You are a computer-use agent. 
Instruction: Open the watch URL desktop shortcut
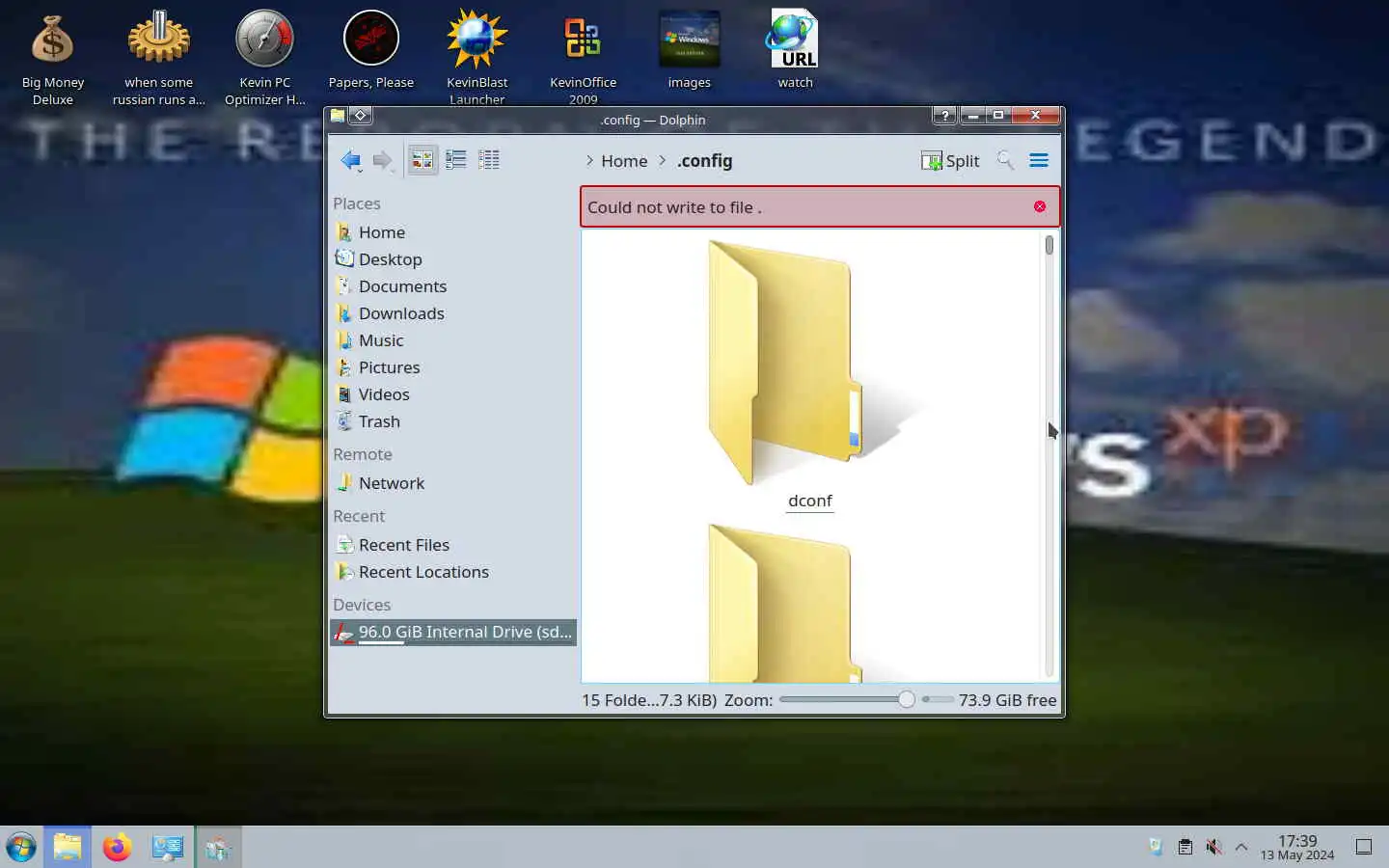796,50
